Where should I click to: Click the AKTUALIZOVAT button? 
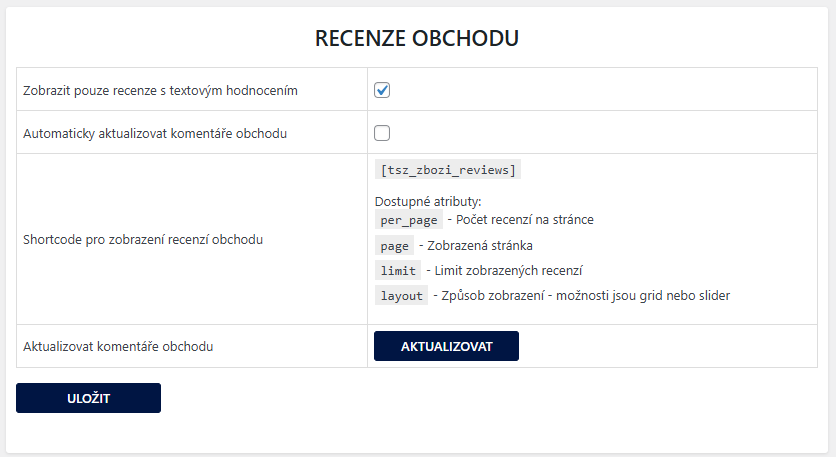(446, 346)
